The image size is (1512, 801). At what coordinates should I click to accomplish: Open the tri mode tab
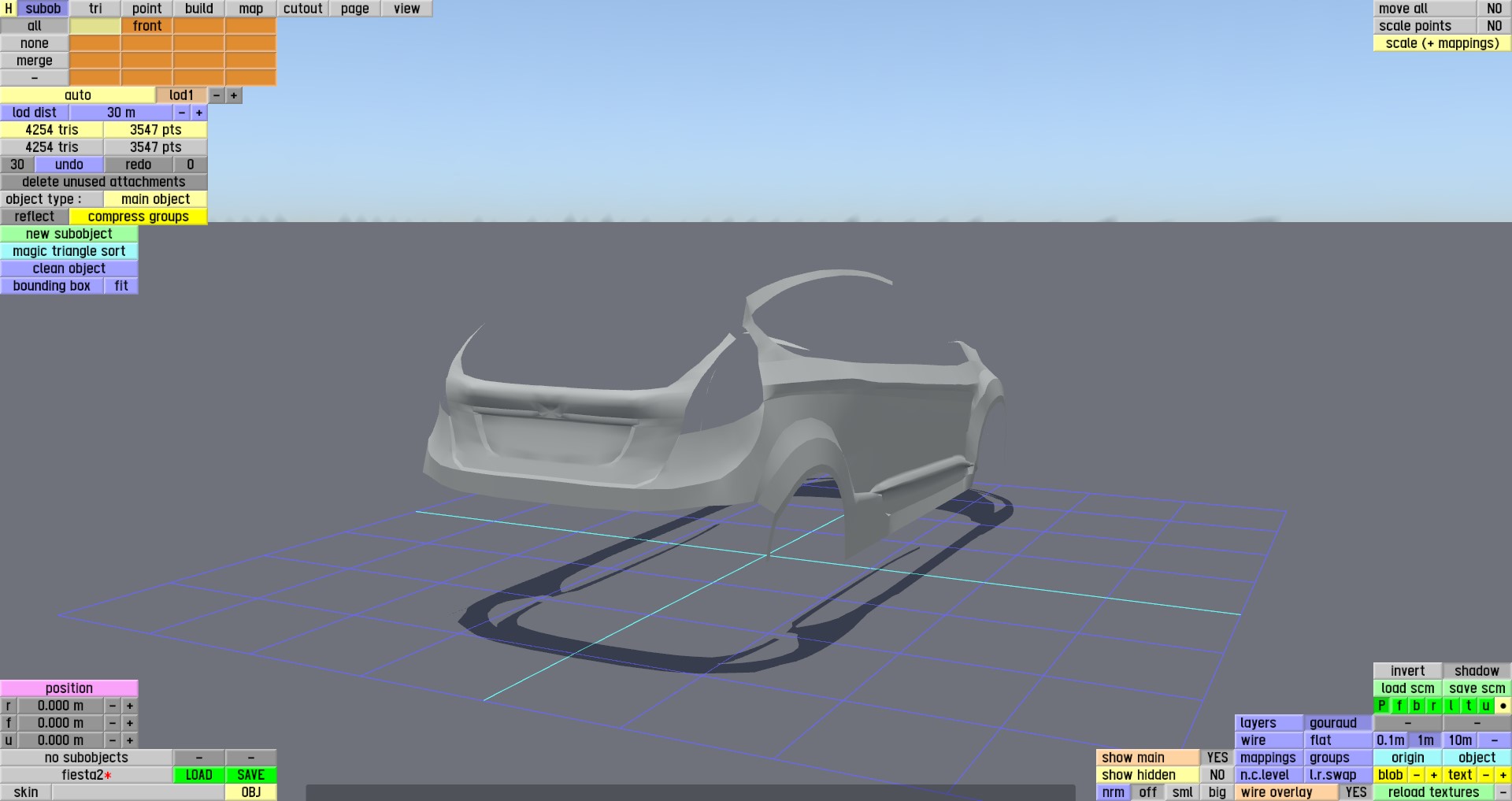point(95,9)
